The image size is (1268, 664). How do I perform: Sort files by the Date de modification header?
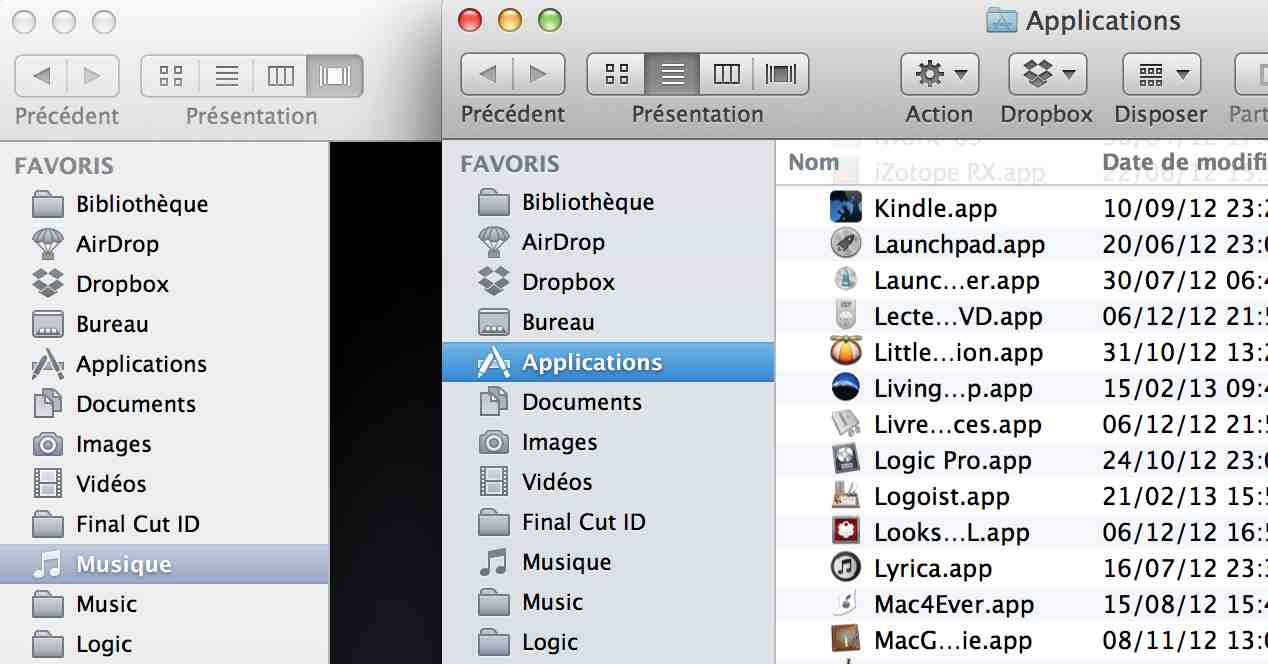click(1184, 162)
